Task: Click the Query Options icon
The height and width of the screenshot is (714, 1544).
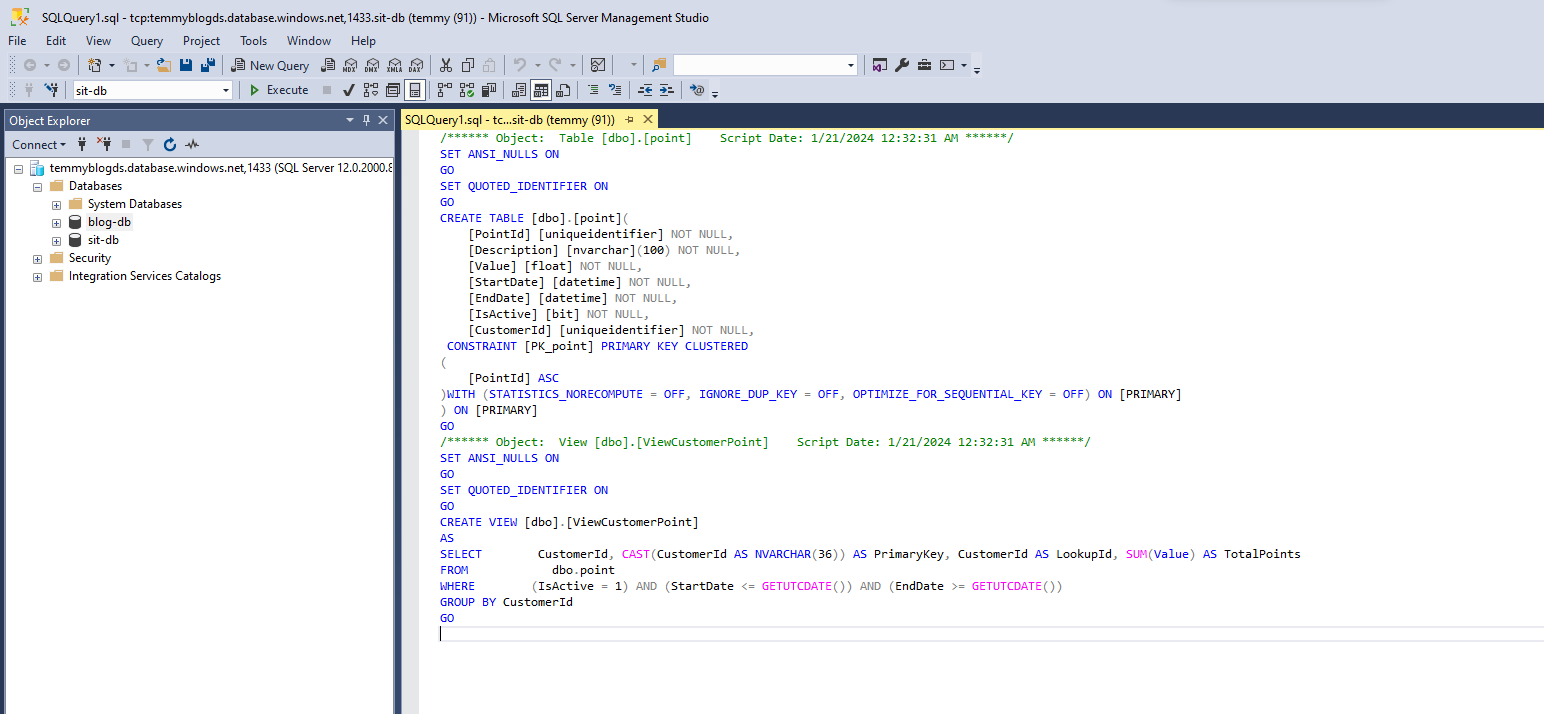Action: click(x=393, y=90)
